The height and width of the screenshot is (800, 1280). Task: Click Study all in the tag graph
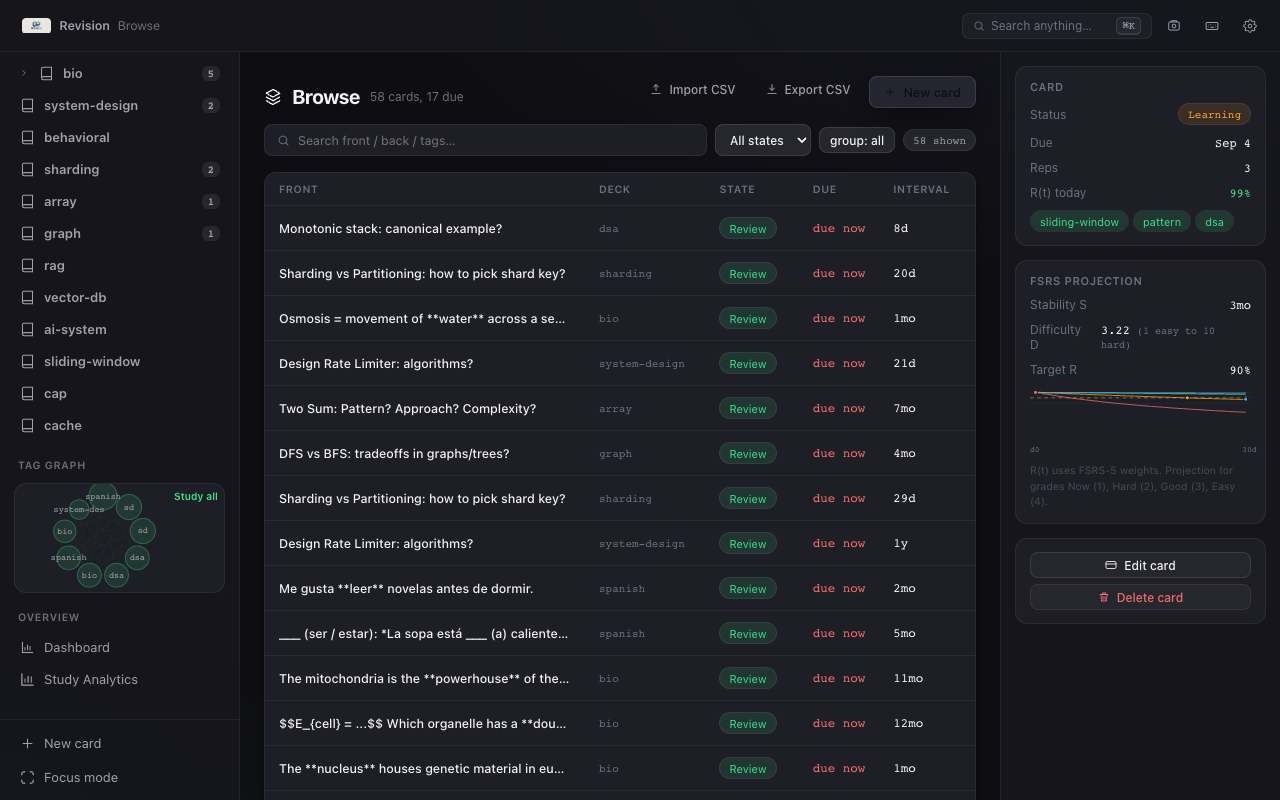coord(196,497)
